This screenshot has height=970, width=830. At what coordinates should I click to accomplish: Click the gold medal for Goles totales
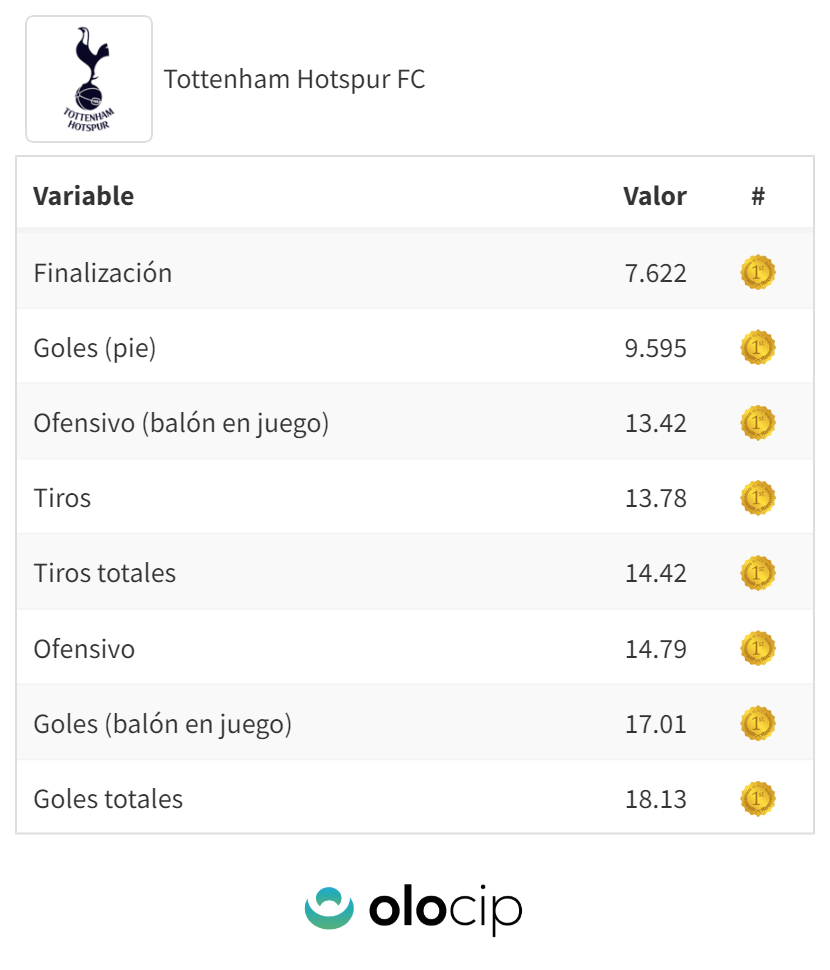click(758, 799)
